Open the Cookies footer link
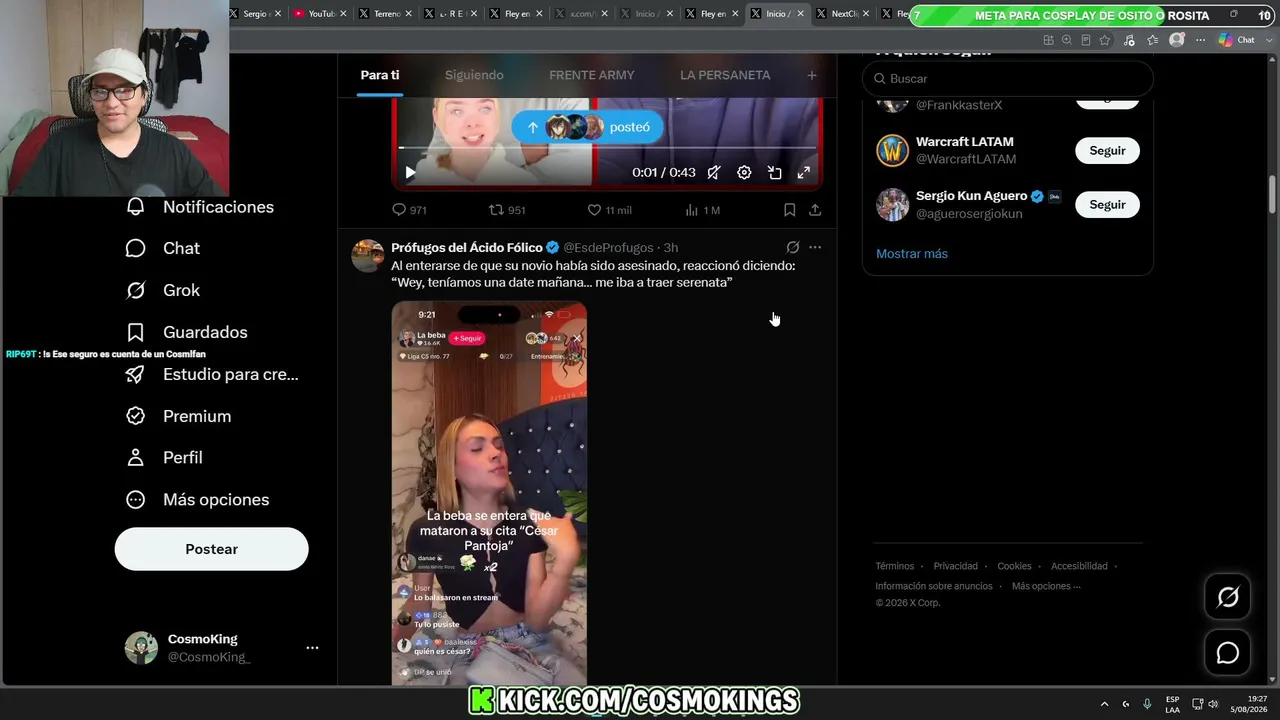Viewport: 1280px width, 720px height. [x=1014, y=566]
